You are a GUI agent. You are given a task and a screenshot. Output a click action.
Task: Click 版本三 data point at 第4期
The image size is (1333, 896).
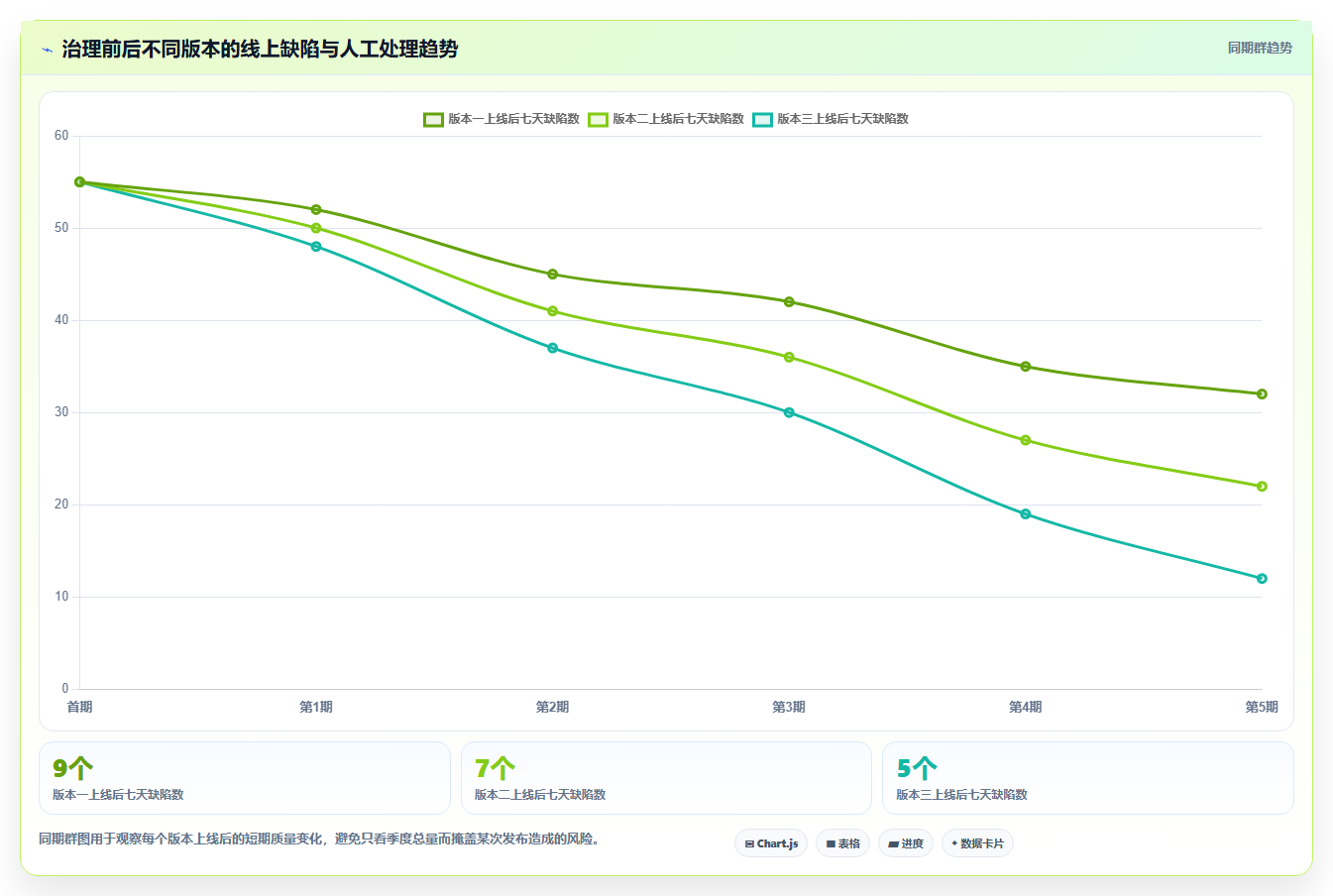1026,513
